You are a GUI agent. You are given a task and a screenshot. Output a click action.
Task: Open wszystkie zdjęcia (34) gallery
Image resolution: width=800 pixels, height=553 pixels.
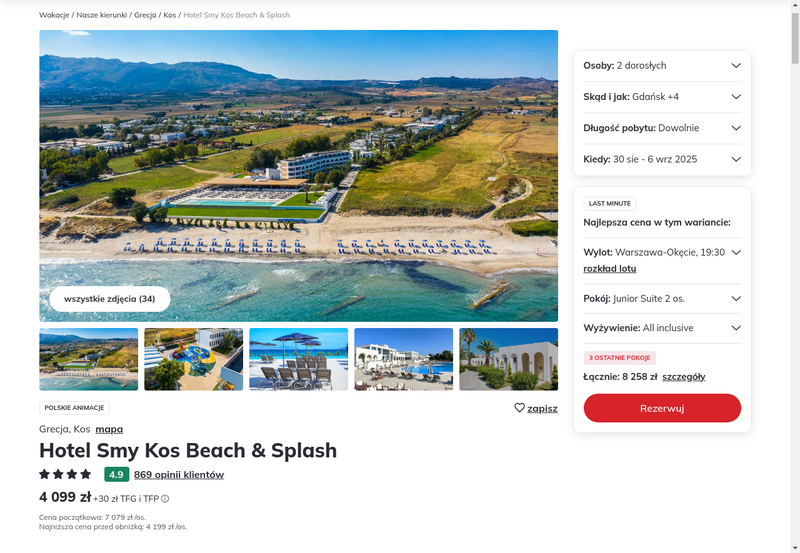pos(110,299)
